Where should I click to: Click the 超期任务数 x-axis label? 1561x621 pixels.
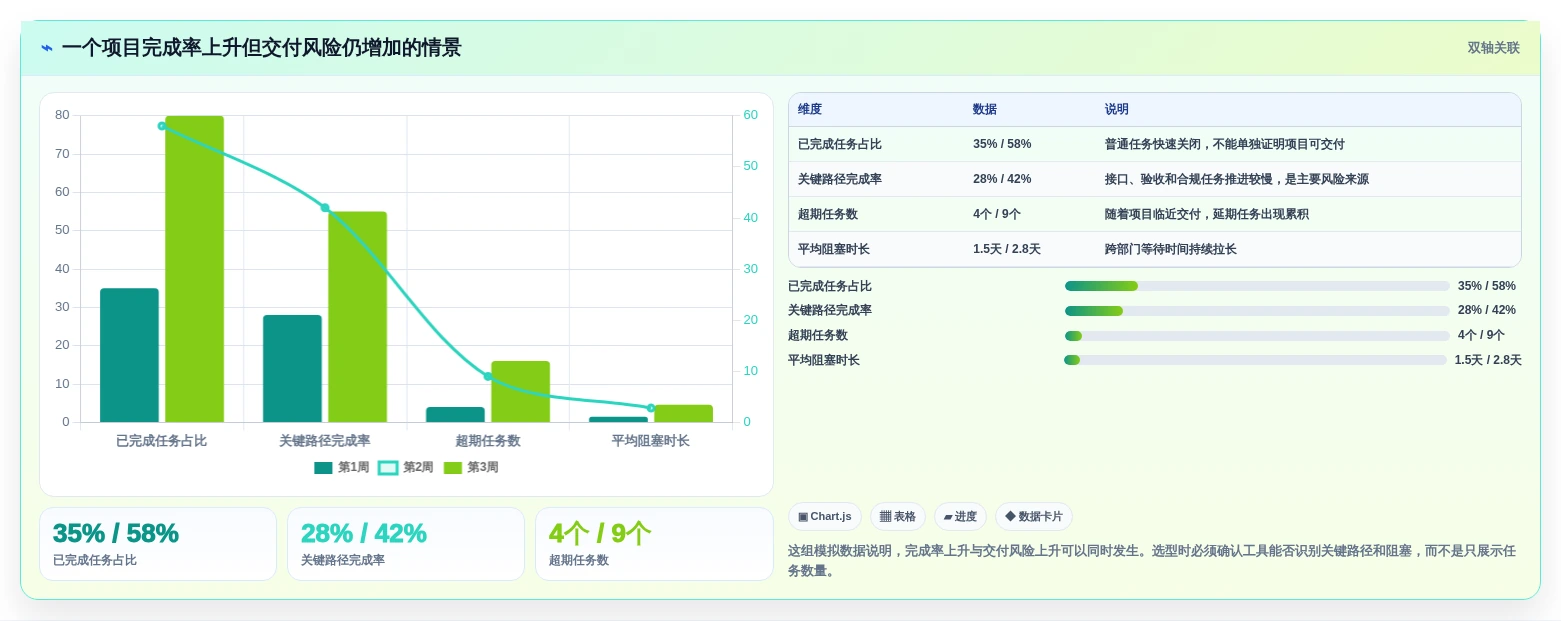coord(488,441)
